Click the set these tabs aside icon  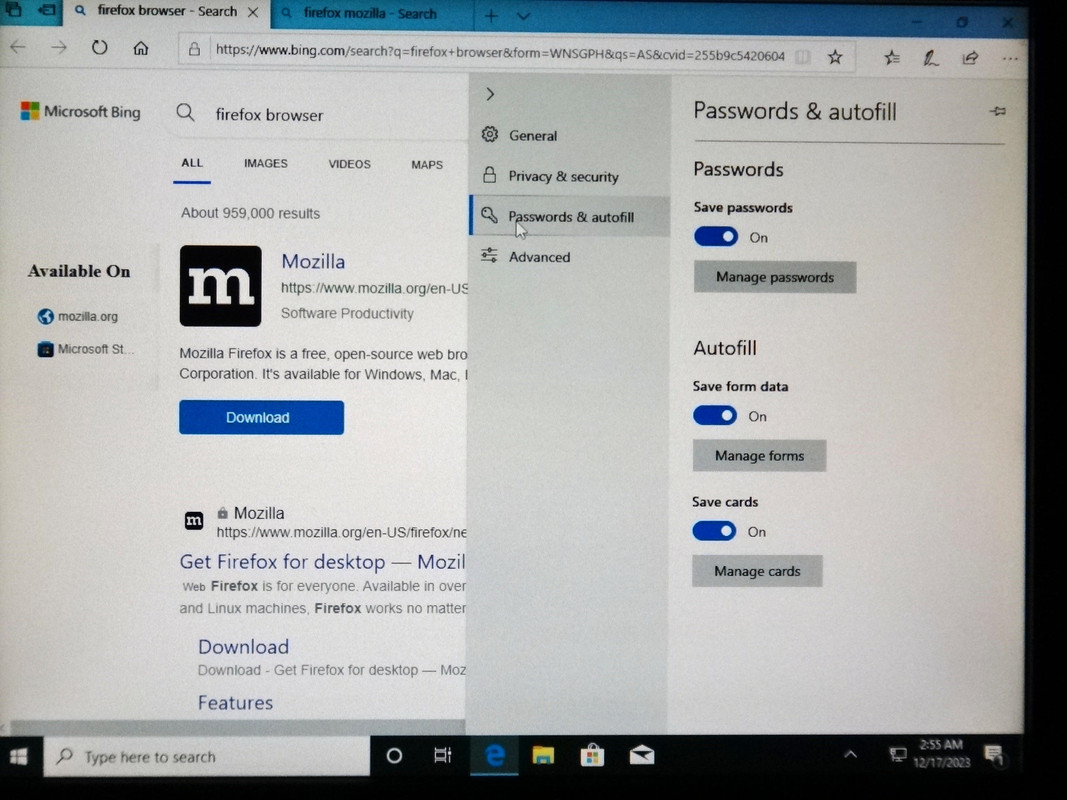(46, 10)
